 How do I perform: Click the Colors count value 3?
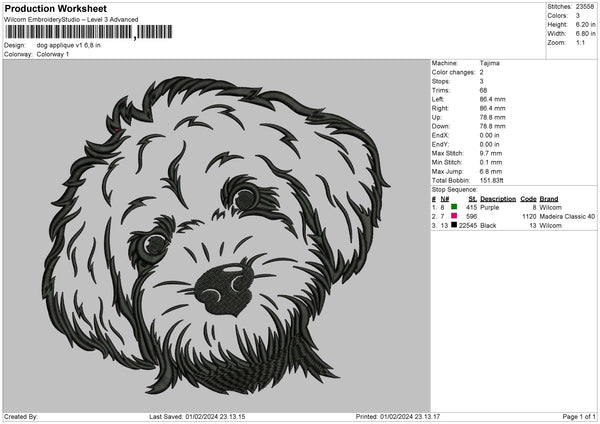pos(578,16)
